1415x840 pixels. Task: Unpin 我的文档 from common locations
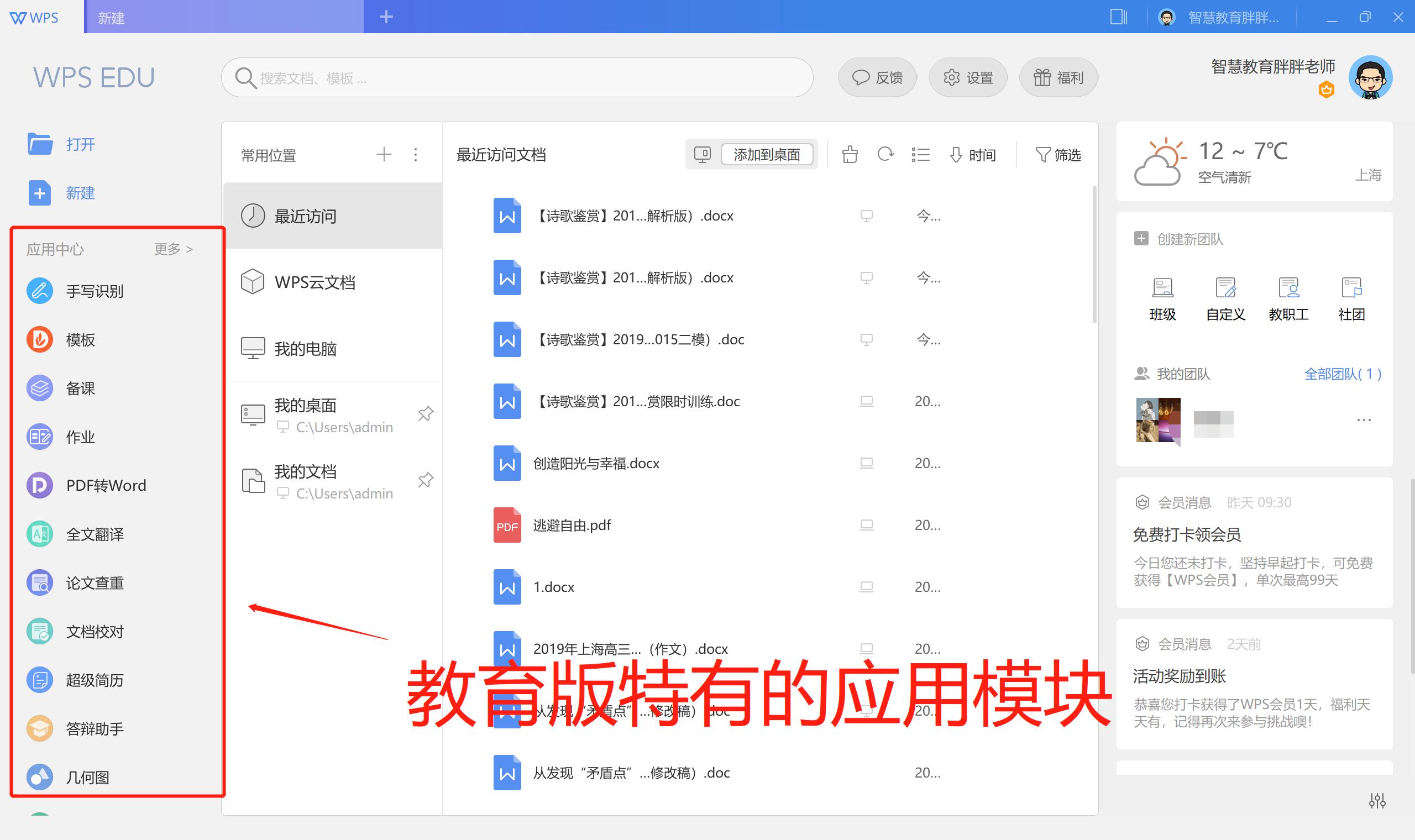426,480
